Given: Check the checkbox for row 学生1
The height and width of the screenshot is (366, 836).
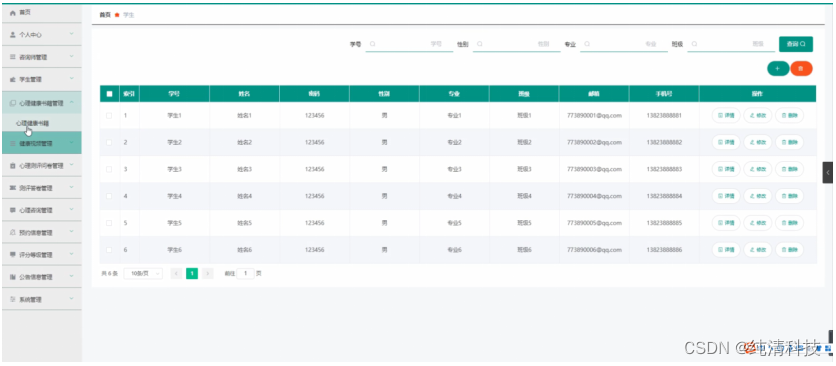Looking at the screenshot, I should tap(109, 115).
